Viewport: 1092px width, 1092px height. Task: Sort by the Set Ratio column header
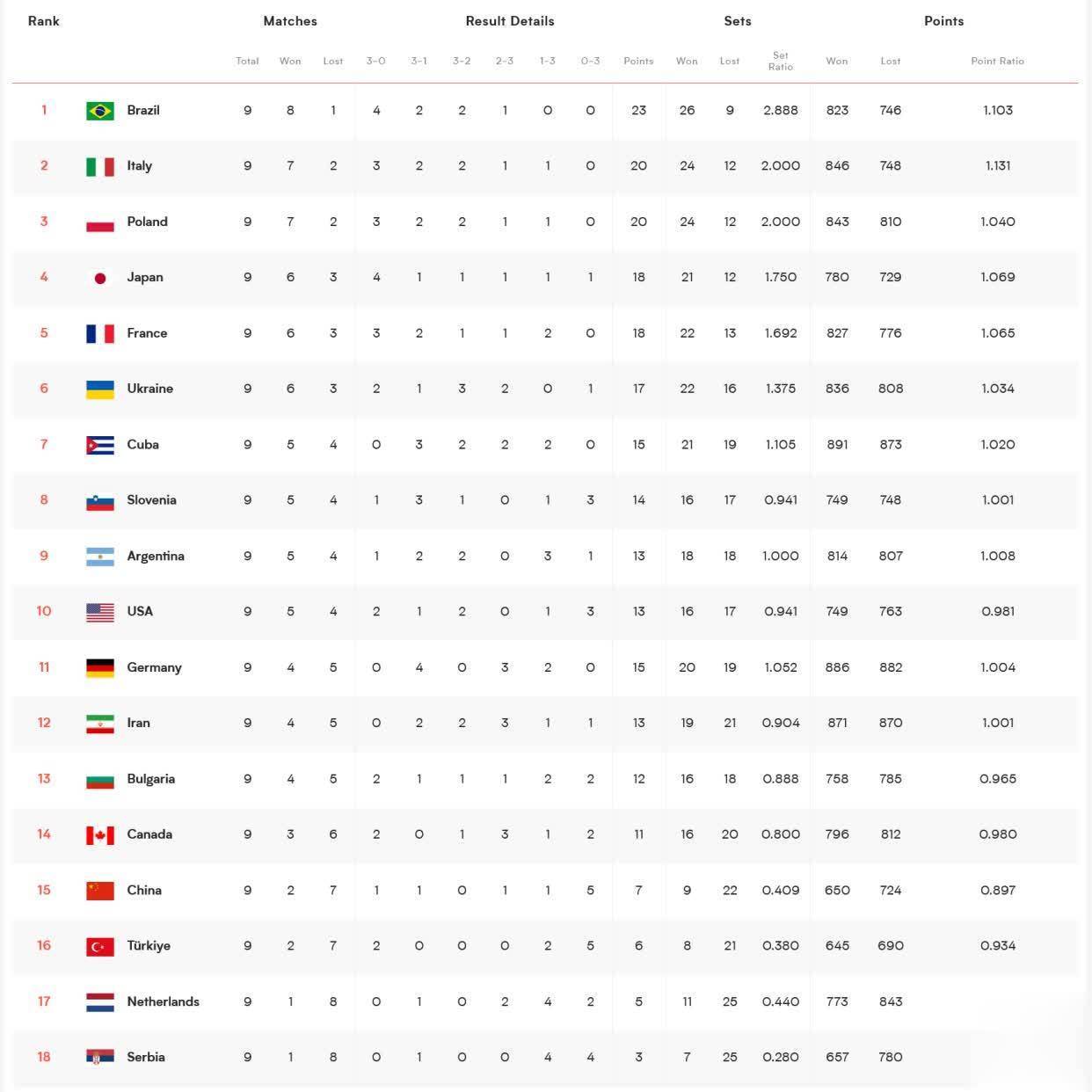[x=780, y=61]
